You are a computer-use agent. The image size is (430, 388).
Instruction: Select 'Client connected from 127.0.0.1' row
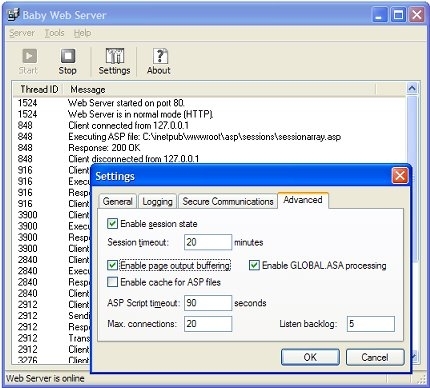[209, 125]
